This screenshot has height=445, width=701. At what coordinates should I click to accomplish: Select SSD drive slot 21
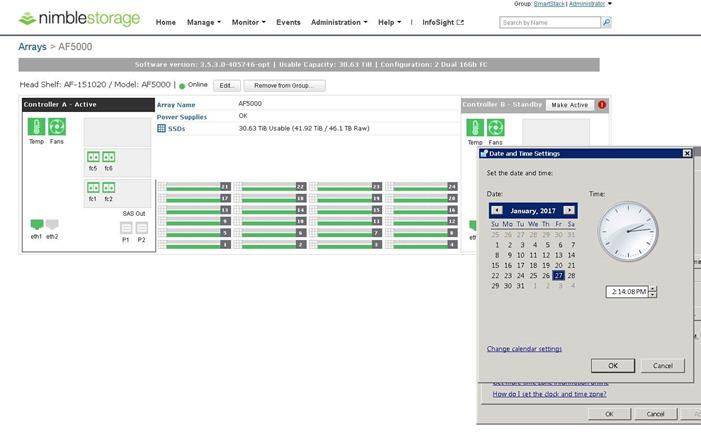[x=194, y=186]
